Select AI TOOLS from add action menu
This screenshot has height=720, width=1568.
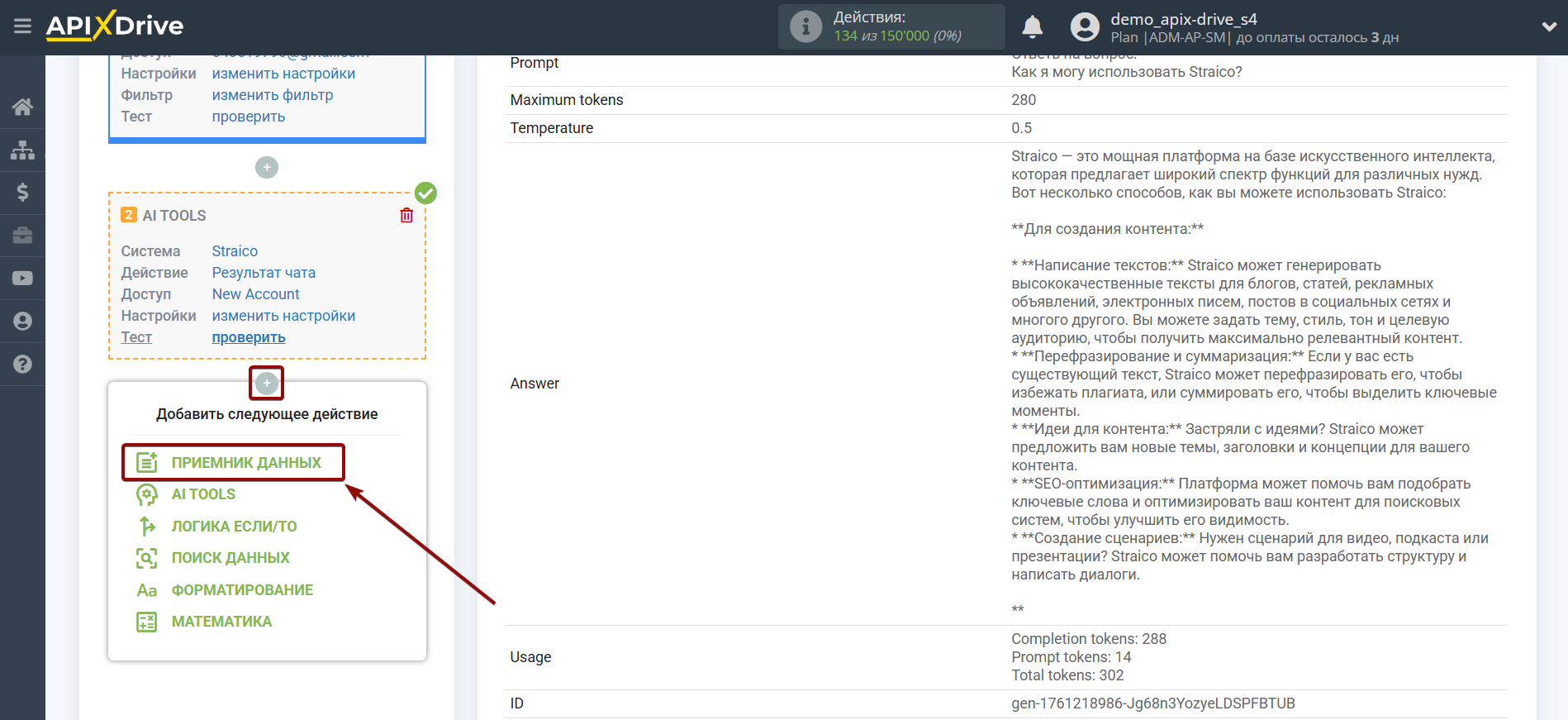(x=203, y=494)
